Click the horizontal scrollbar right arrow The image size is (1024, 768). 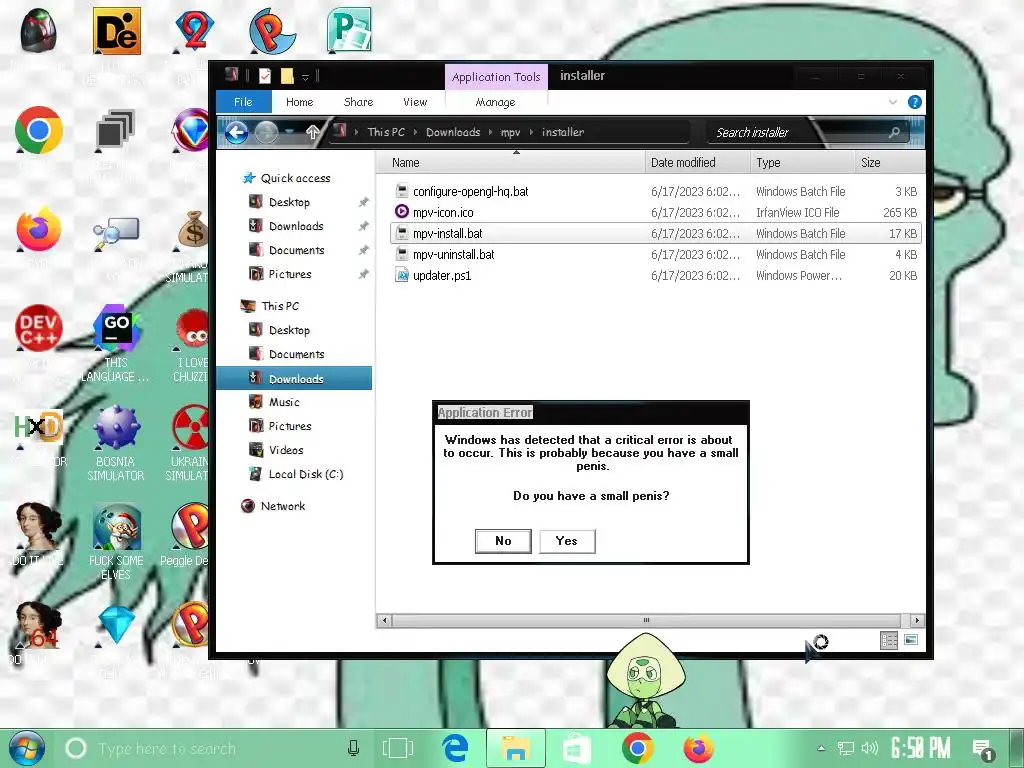tap(917, 620)
